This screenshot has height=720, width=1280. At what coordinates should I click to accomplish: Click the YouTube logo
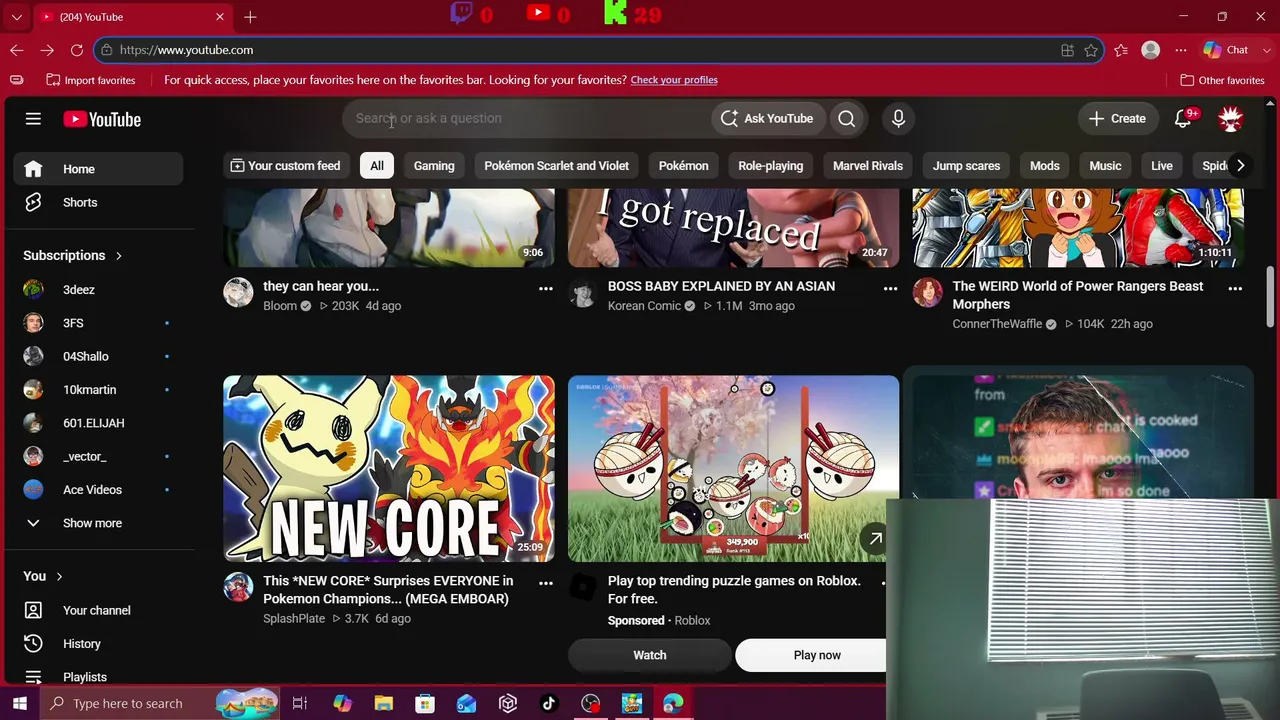pos(102,119)
